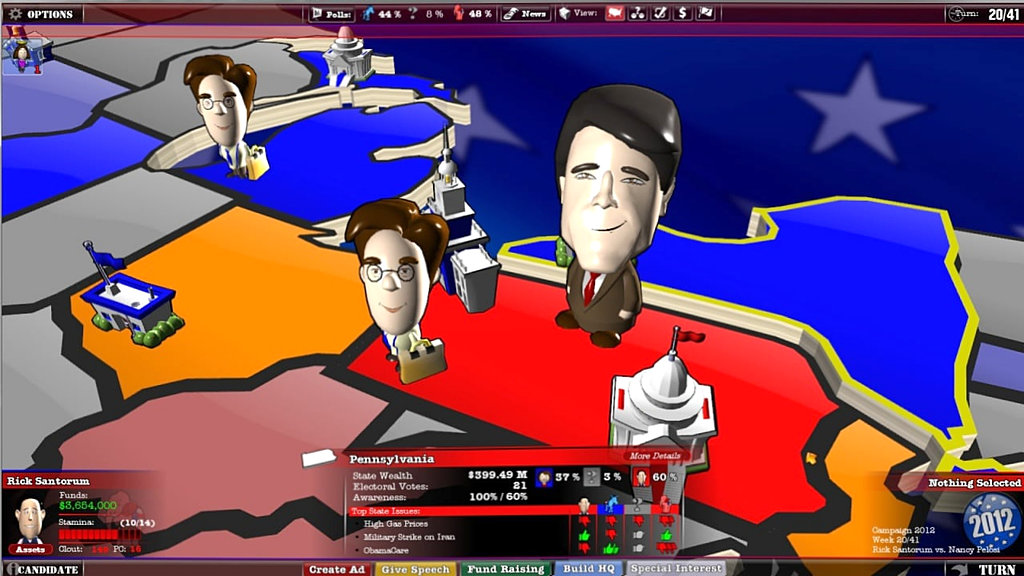Click the cube icon beside View label
Image resolution: width=1024 pixels, height=576 pixels.
coord(564,13)
